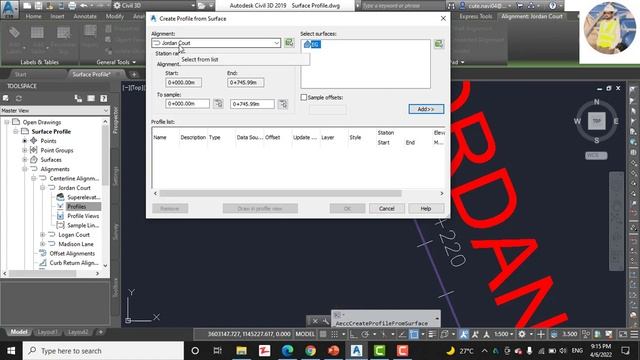
Task: Click select surface from drawing icon
Action: pyautogui.click(x=439, y=44)
